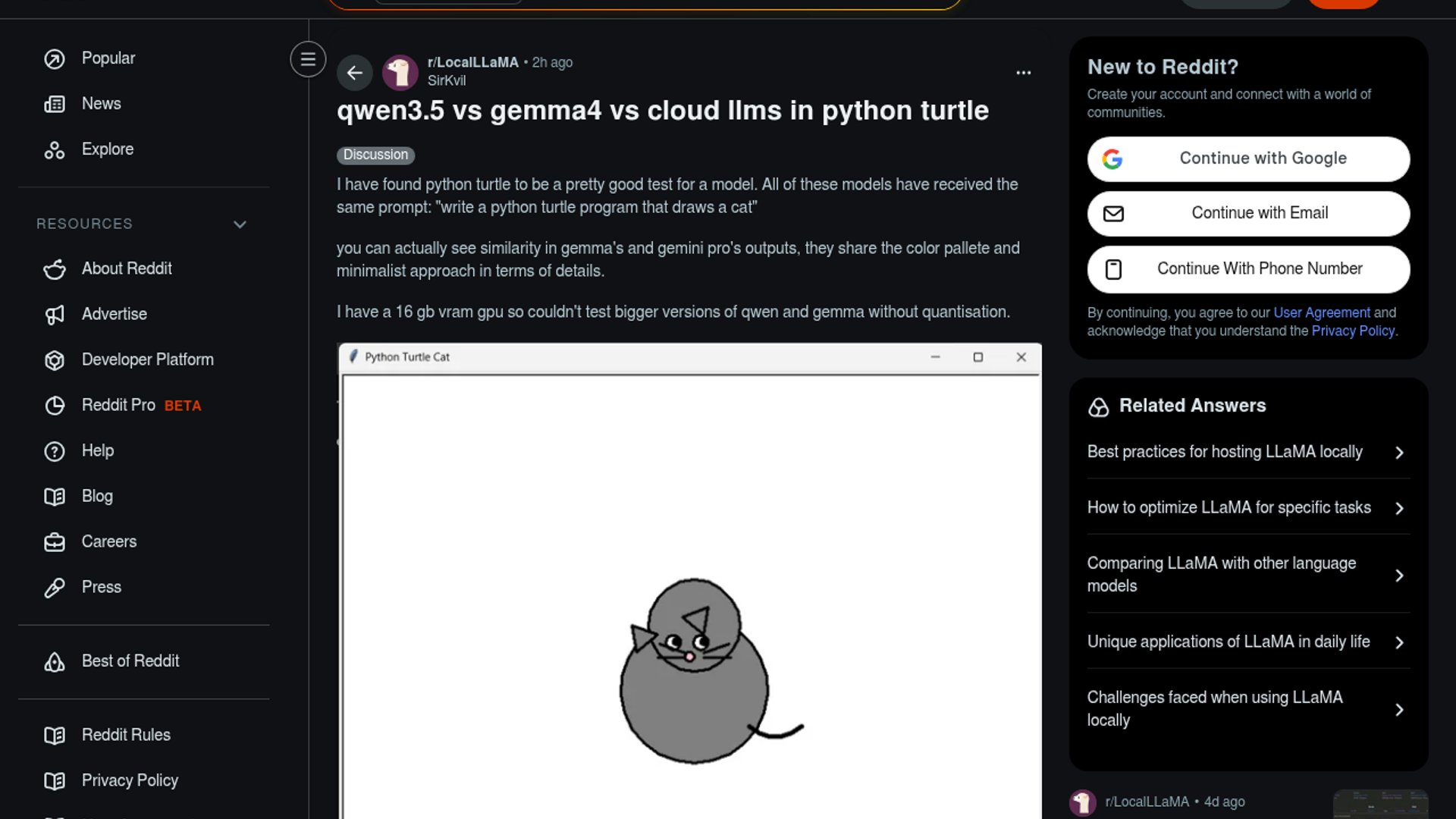
Task: Click the Best of Reddit icon
Action: point(55,662)
